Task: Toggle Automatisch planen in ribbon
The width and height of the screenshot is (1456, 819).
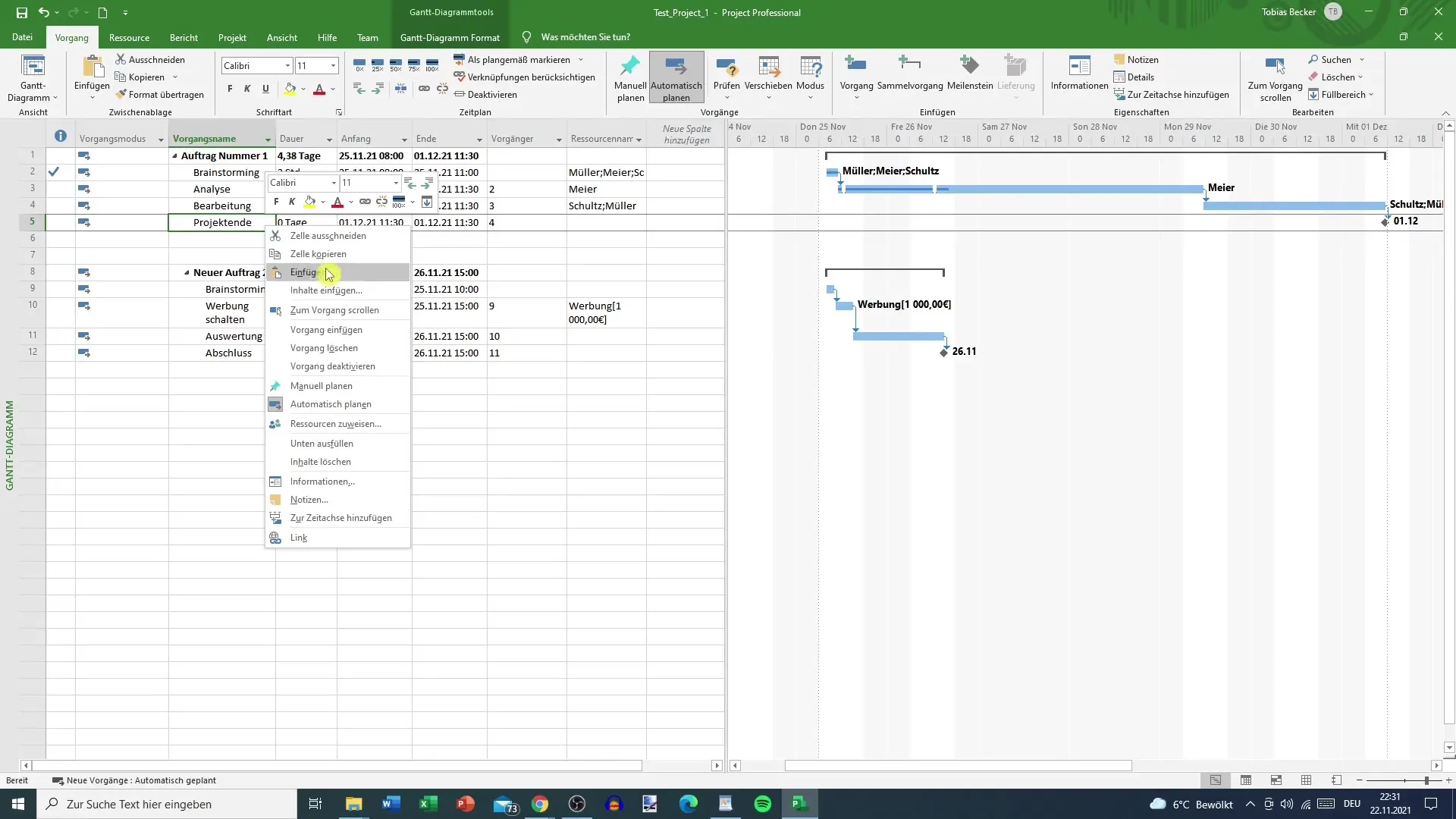Action: click(676, 78)
